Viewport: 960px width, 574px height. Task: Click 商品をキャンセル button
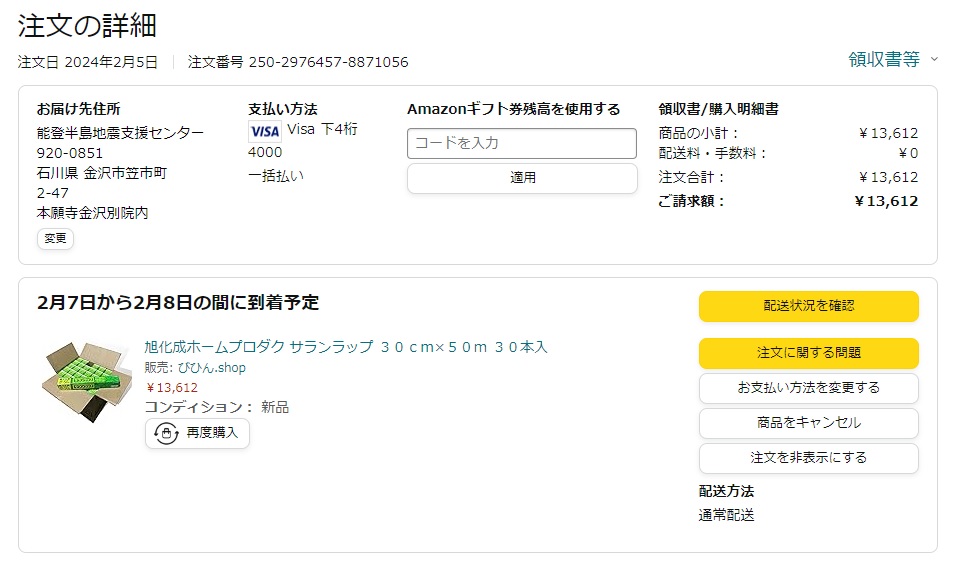(809, 423)
